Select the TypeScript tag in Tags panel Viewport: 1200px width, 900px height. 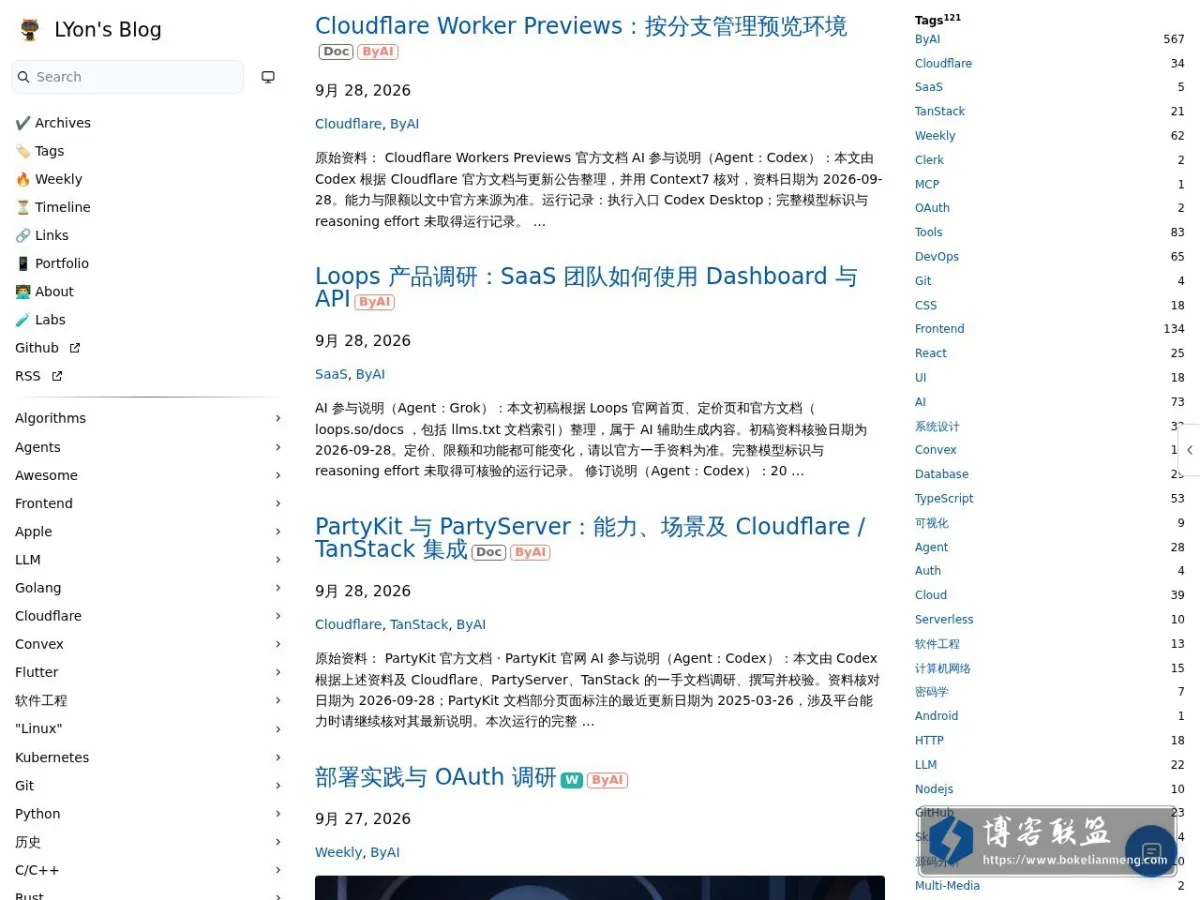pyautogui.click(x=944, y=498)
